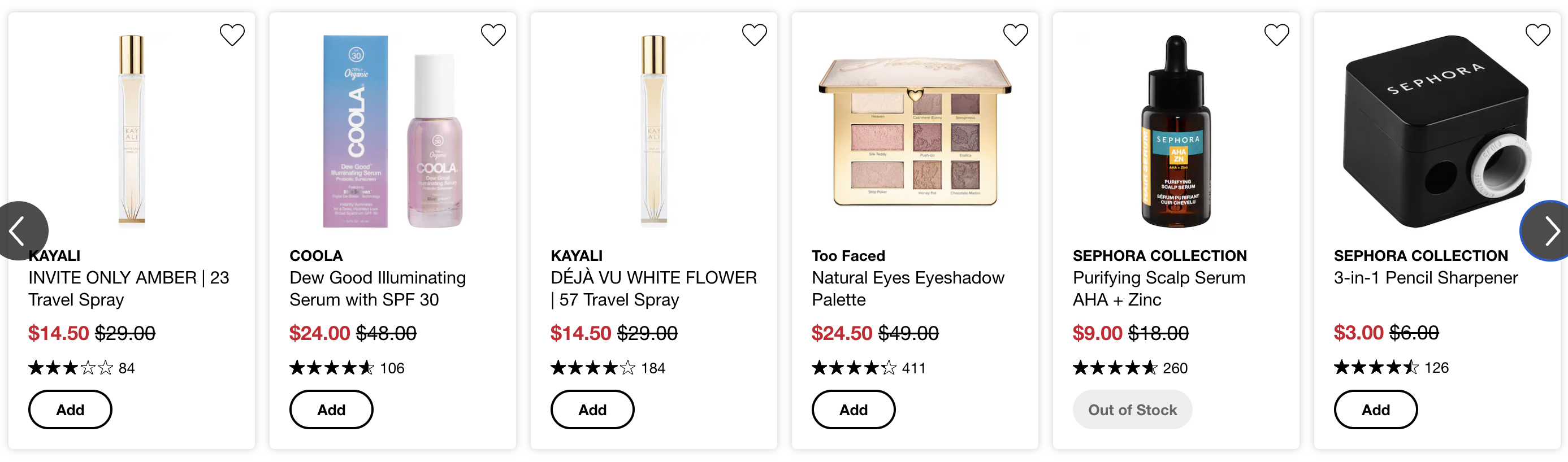Viewport: 1568px width, 462px height.
Task: Heart the Too Faced Natural Eyes palette
Action: point(1015,34)
